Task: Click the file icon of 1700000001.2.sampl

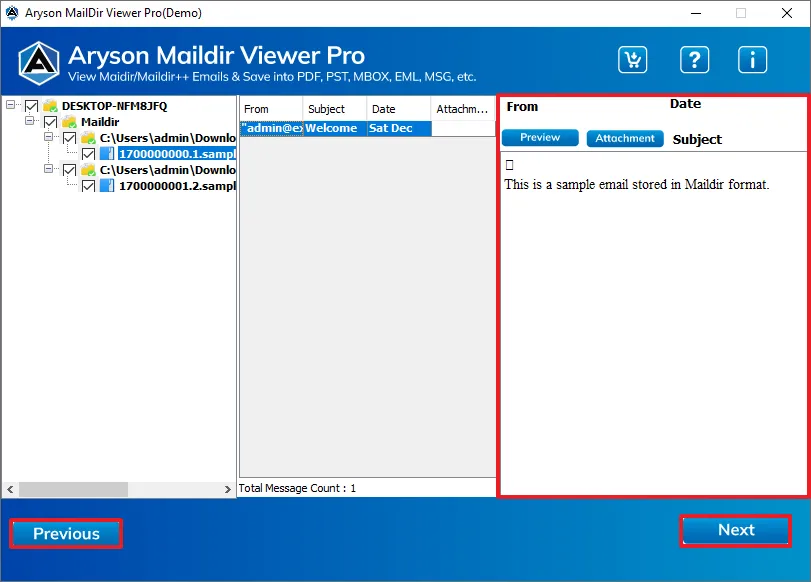Action: (x=107, y=186)
